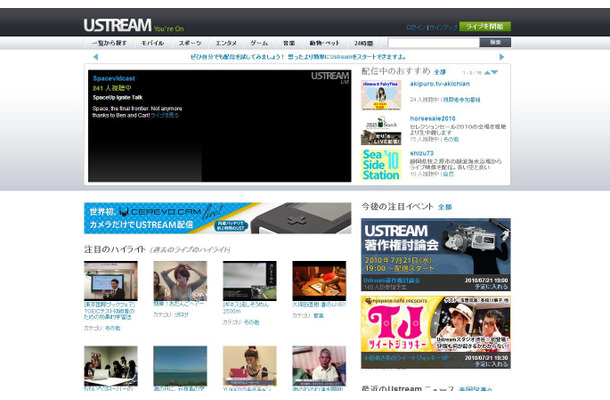
Task: Select the エンタメ navigation item
Action: [226, 43]
